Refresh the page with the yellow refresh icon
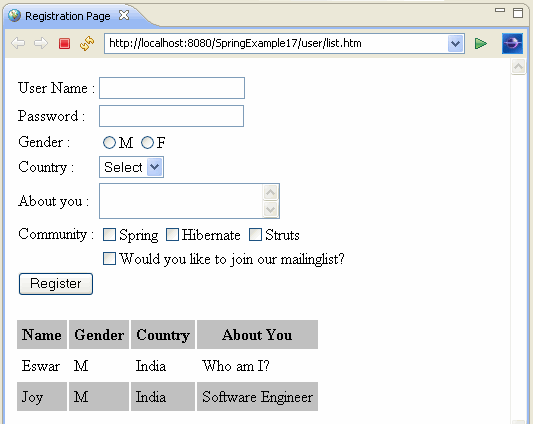 pyautogui.click(x=87, y=44)
